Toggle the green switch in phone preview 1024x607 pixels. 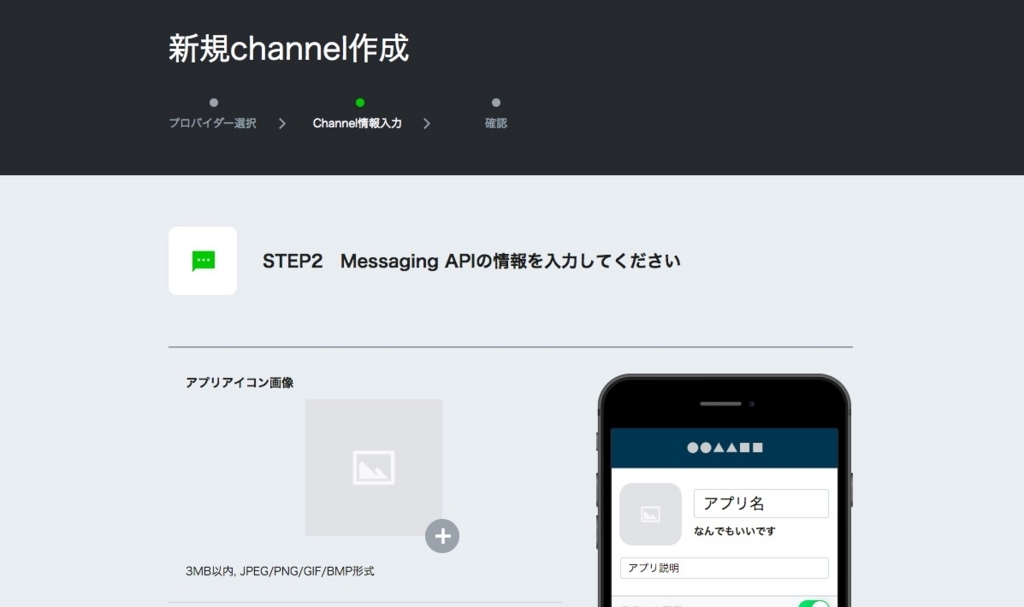[814, 603]
